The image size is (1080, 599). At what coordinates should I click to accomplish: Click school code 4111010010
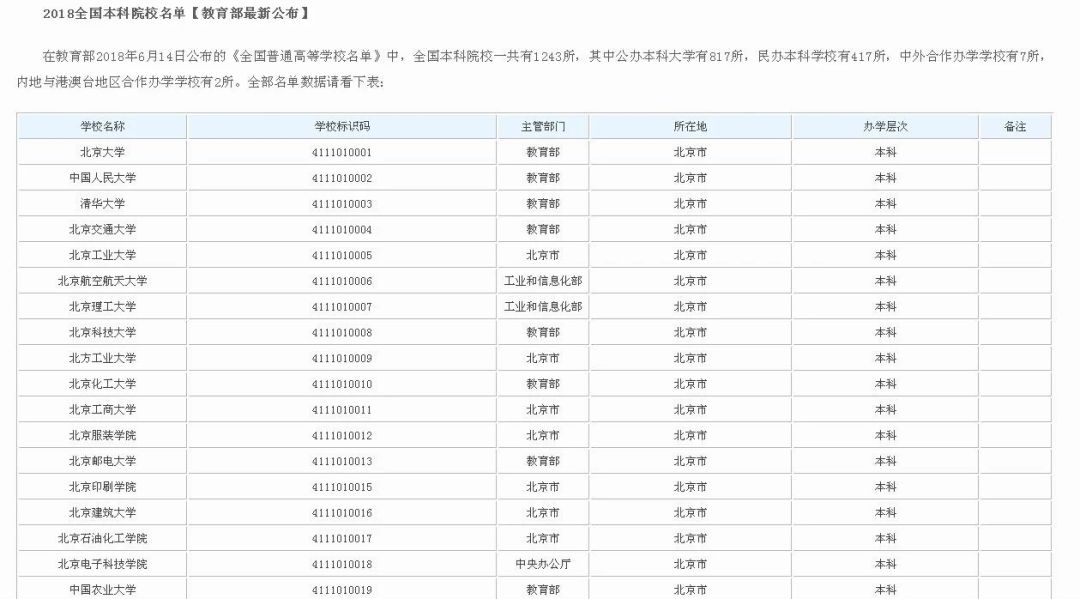click(342, 383)
